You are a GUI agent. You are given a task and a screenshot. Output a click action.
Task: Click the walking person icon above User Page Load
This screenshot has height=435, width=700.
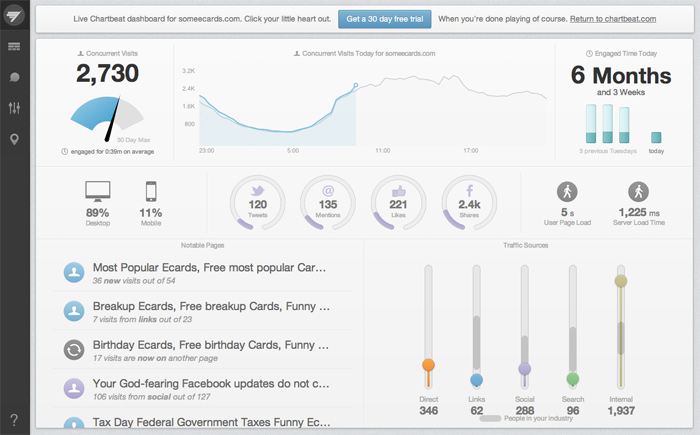coord(567,192)
